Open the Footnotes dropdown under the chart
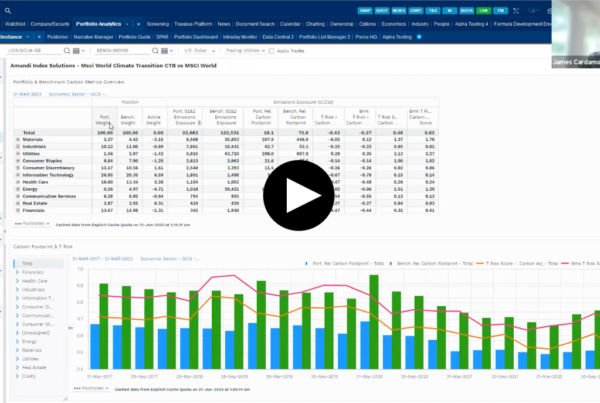The height and width of the screenshot is (403, 600). (91, 388)
